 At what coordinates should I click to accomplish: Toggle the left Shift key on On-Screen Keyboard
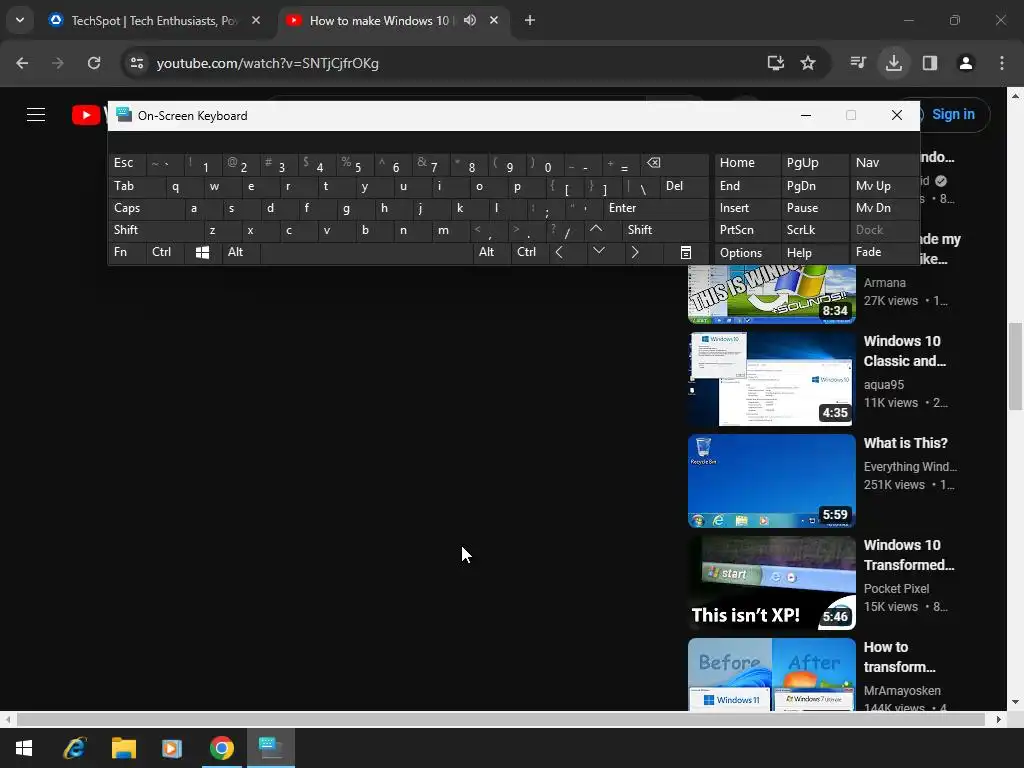[155, 230]
